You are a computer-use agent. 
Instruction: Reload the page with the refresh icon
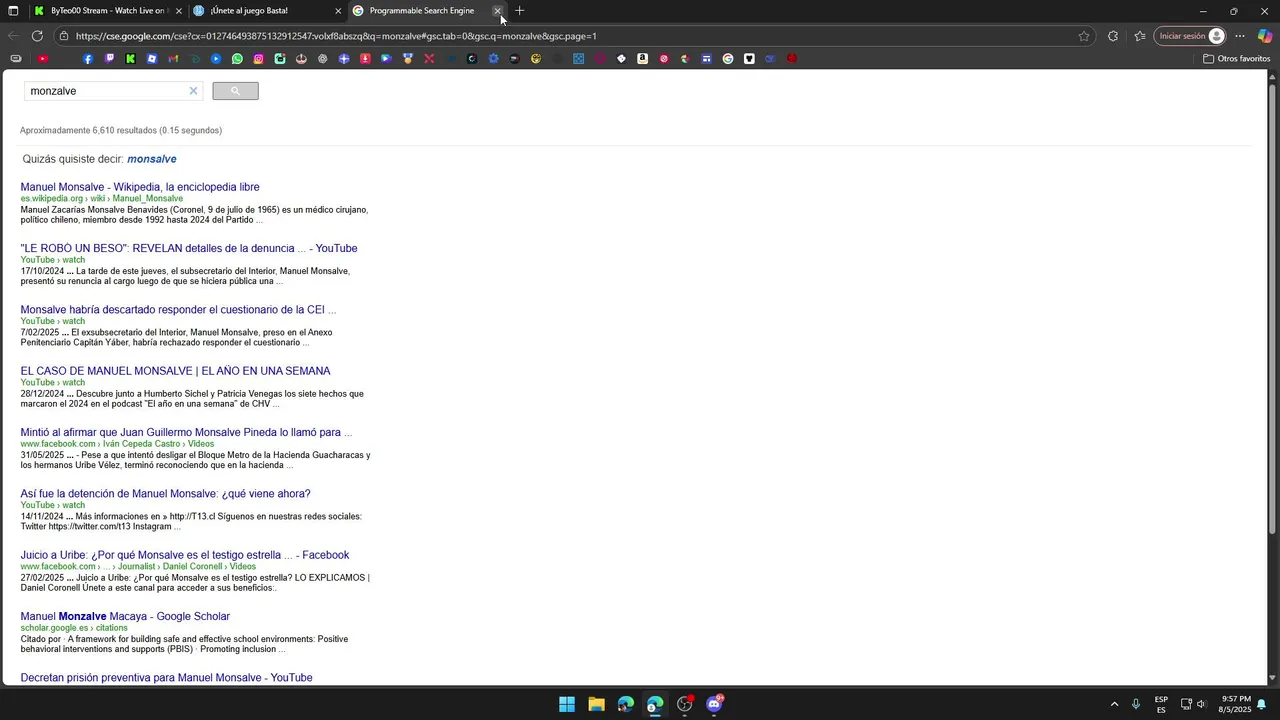(37, 36)
